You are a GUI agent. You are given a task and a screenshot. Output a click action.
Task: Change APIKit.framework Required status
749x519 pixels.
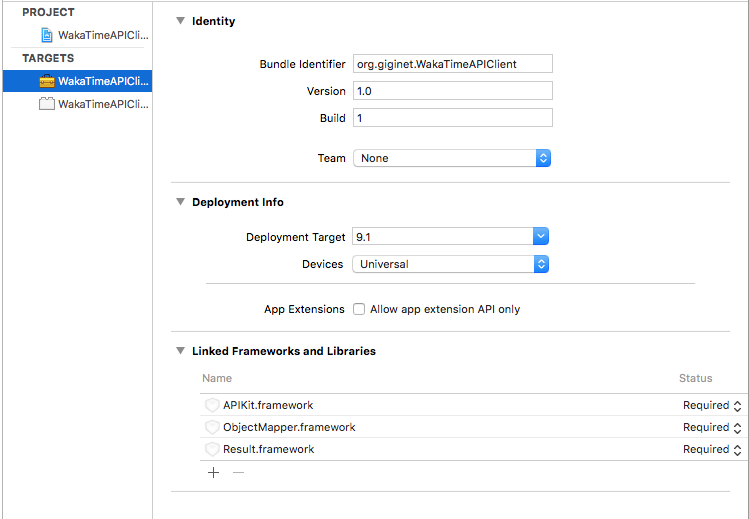point(712,405)
